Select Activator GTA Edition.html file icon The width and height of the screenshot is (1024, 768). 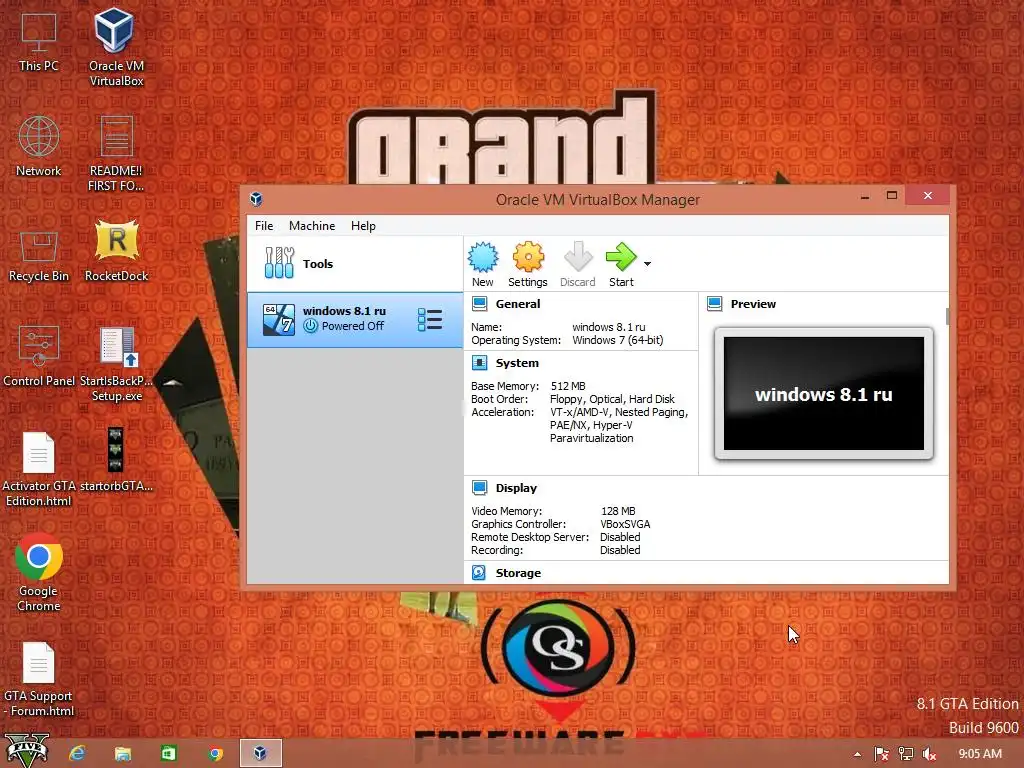[x=39, y=469]
